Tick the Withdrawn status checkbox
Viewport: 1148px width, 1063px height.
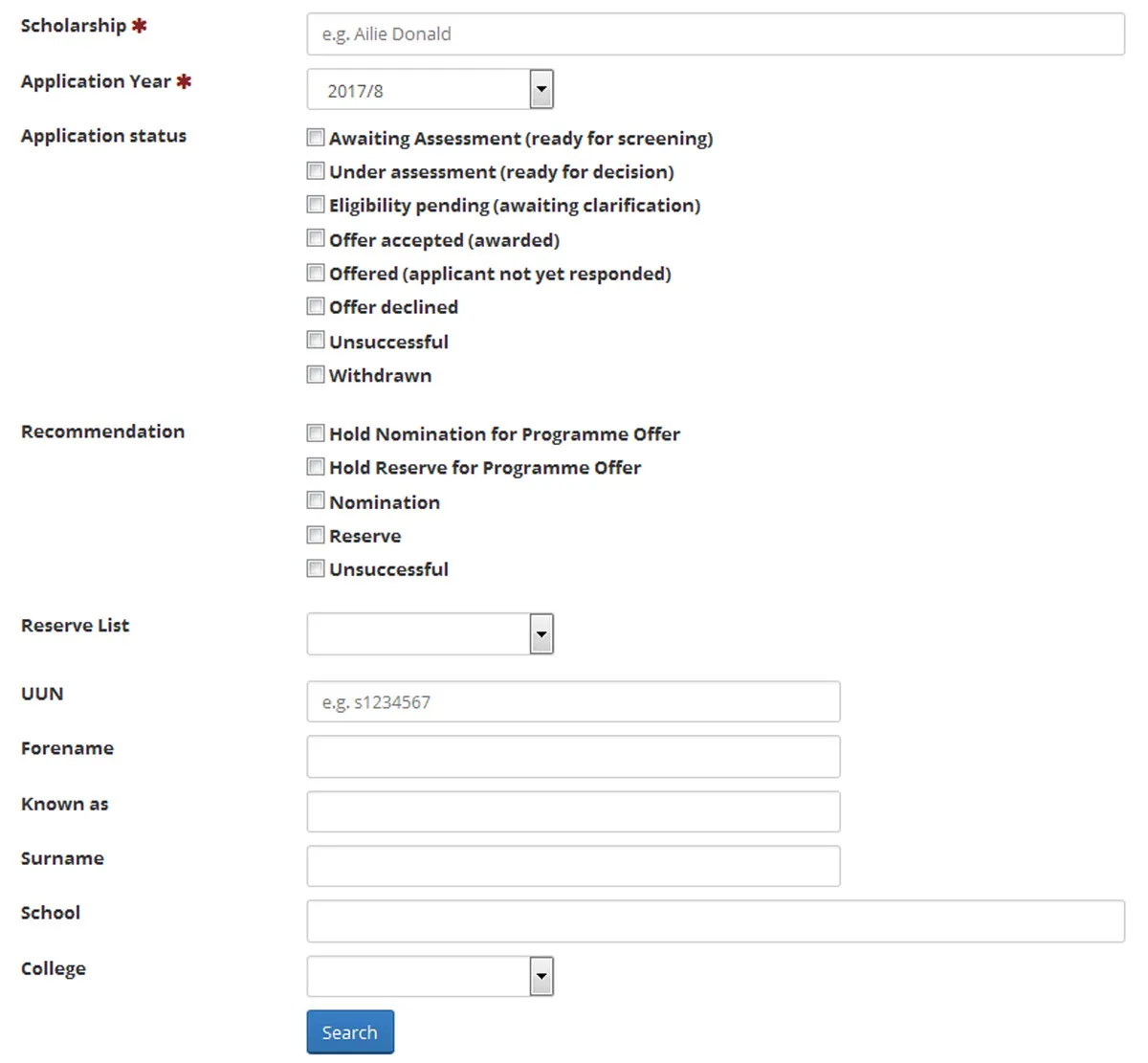[316, 373]
